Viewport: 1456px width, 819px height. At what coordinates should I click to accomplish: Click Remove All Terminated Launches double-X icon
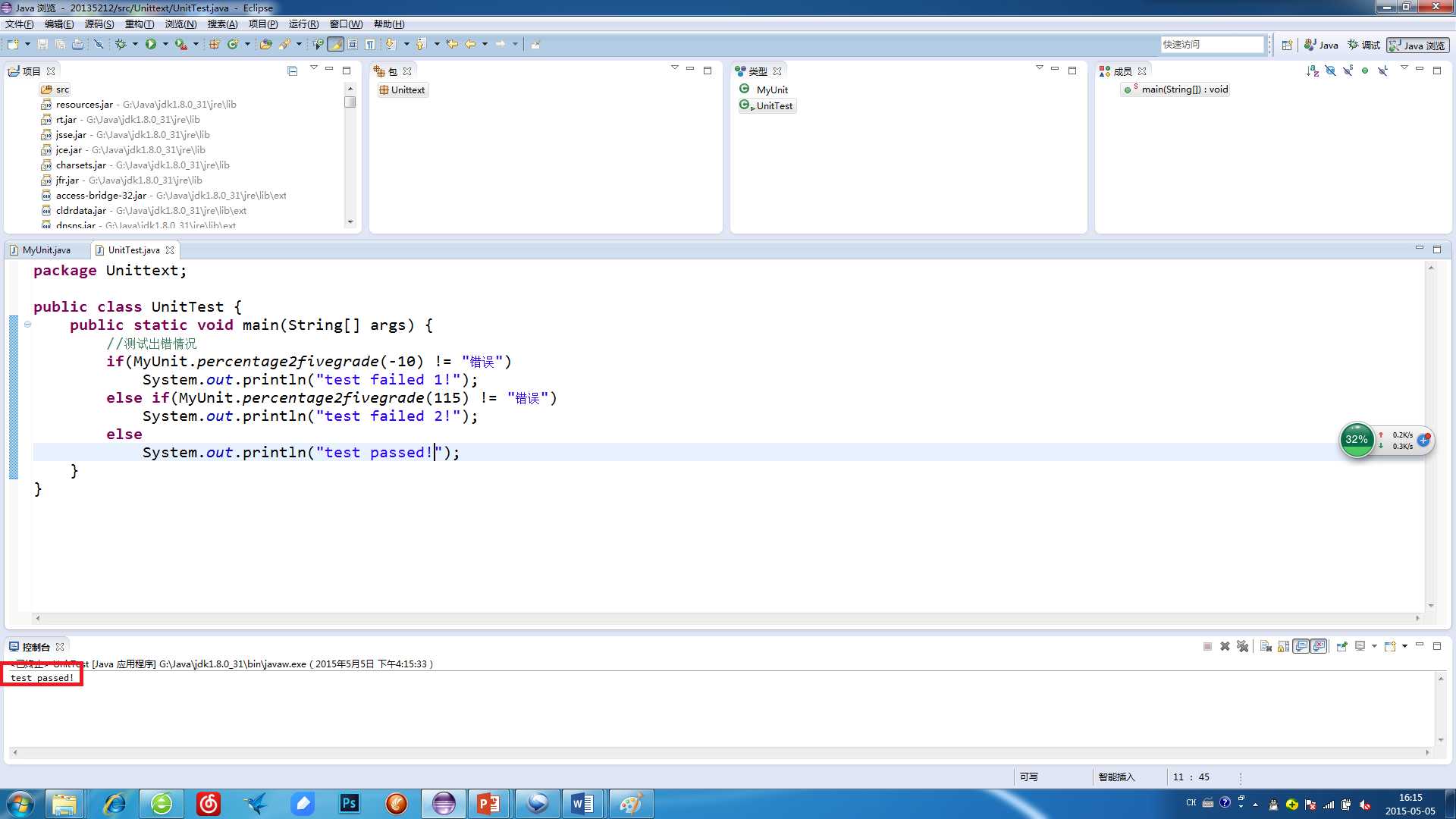(x=1242, y=646)
